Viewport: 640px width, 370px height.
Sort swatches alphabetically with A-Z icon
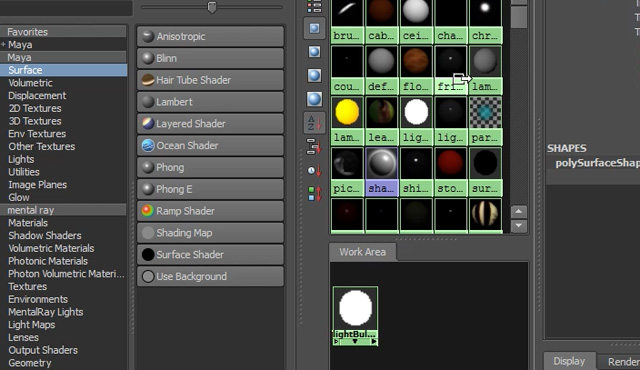(x=314, y=122)
